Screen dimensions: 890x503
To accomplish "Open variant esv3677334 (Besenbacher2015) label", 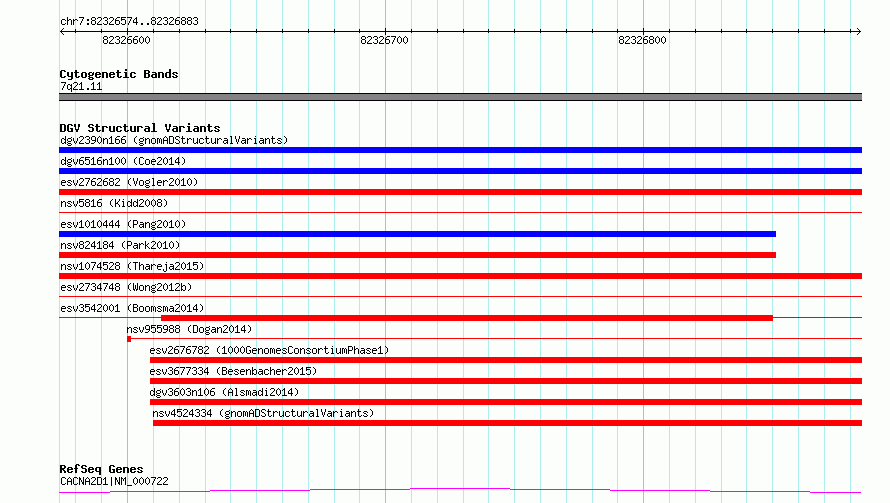I will point(233,371).
